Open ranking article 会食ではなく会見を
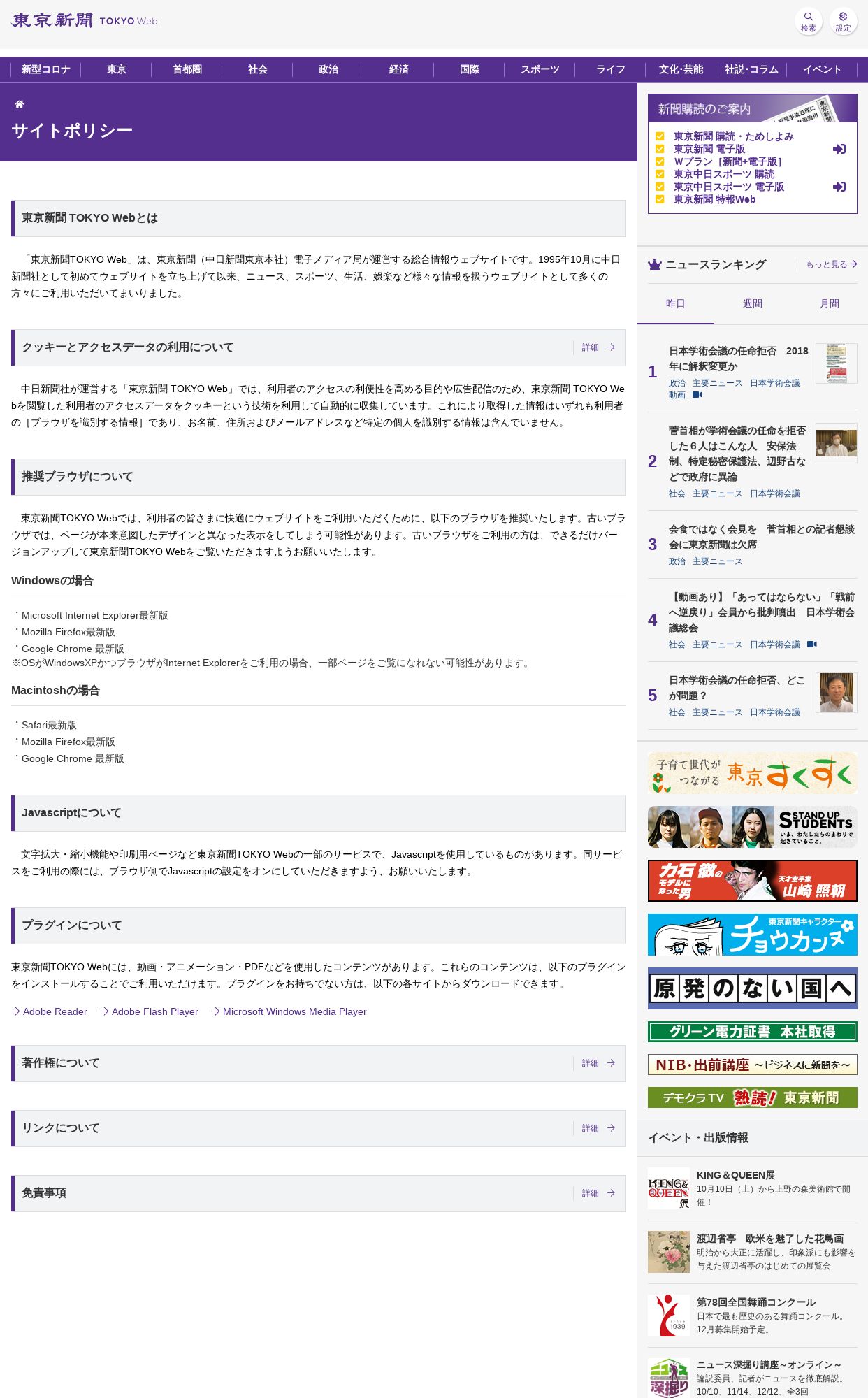 [762, 537]
